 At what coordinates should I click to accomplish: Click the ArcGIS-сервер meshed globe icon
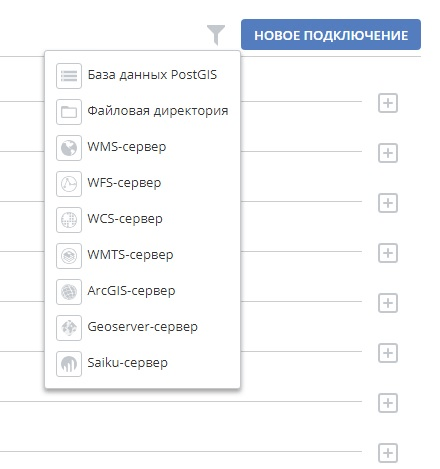[x=69, y=292]
